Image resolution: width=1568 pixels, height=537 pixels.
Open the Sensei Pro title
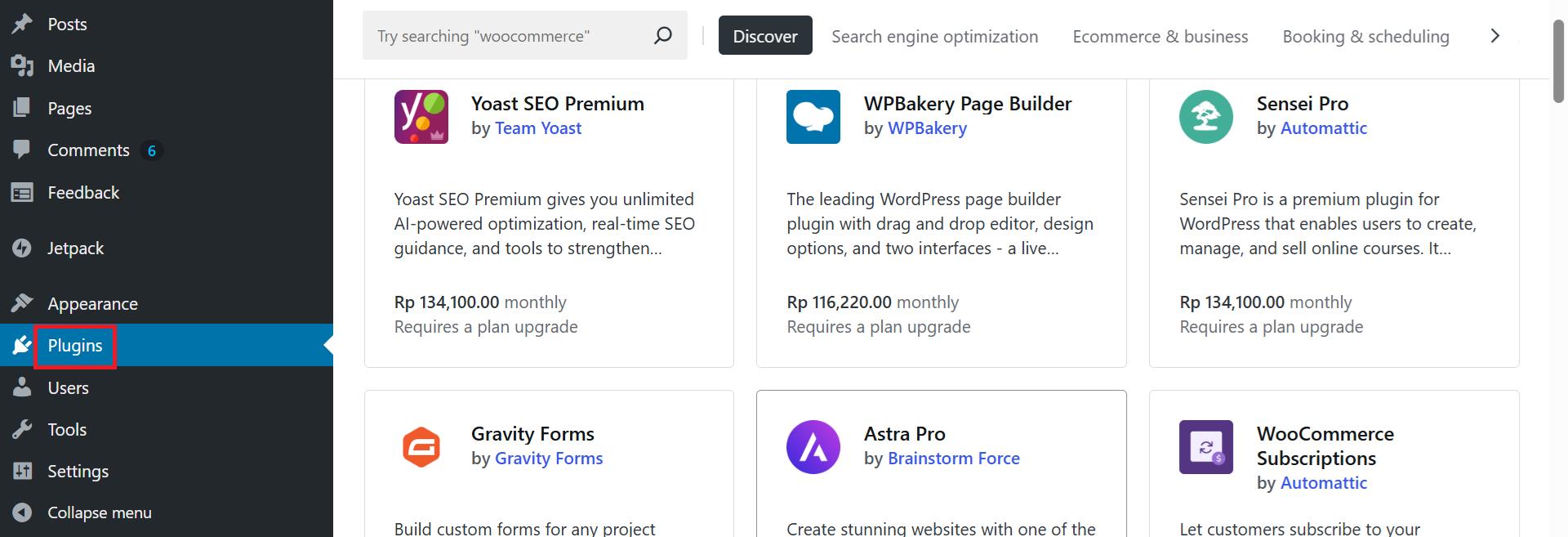pos(1303,104)
